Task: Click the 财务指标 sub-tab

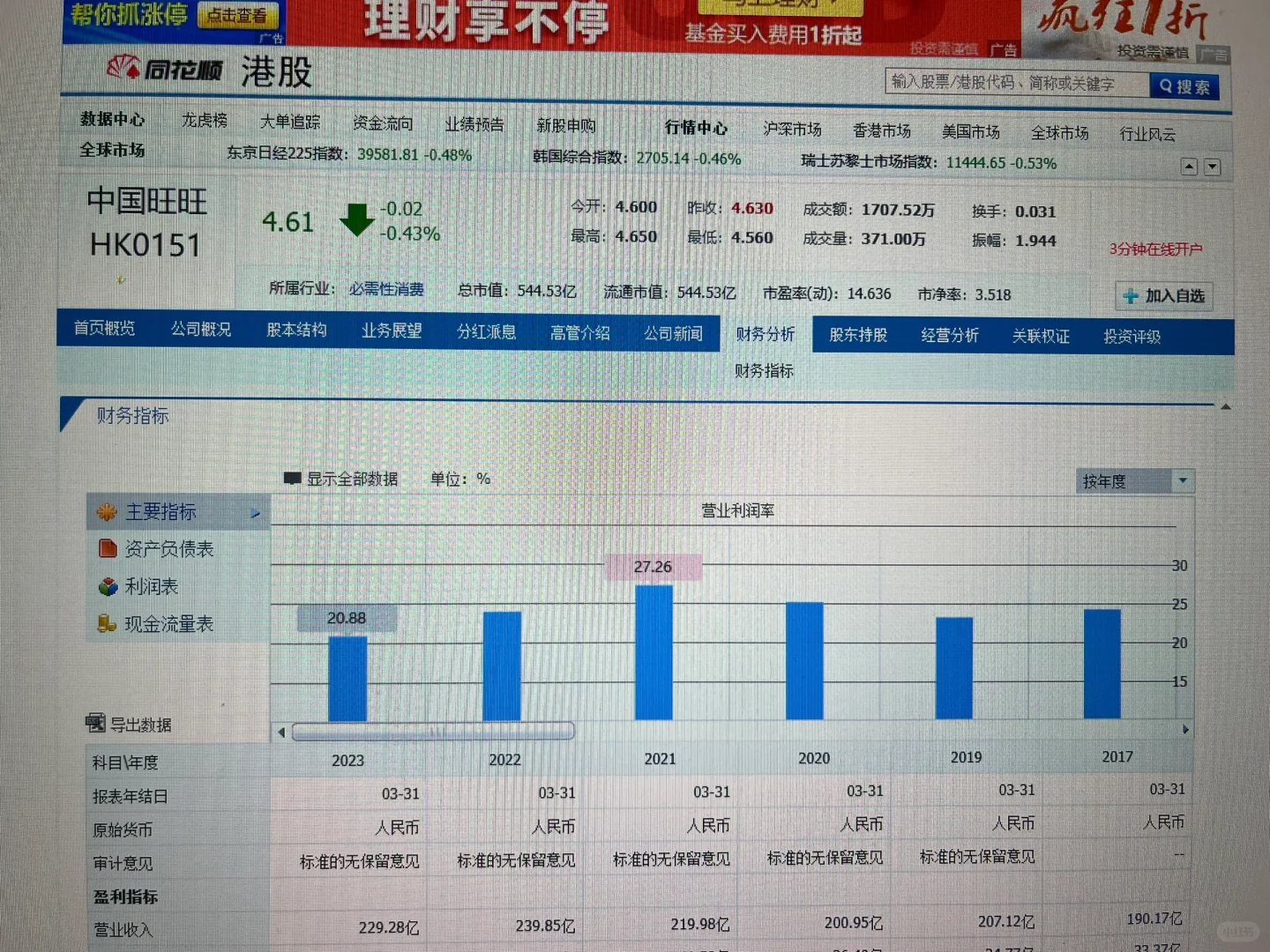Action: (764, 371)
